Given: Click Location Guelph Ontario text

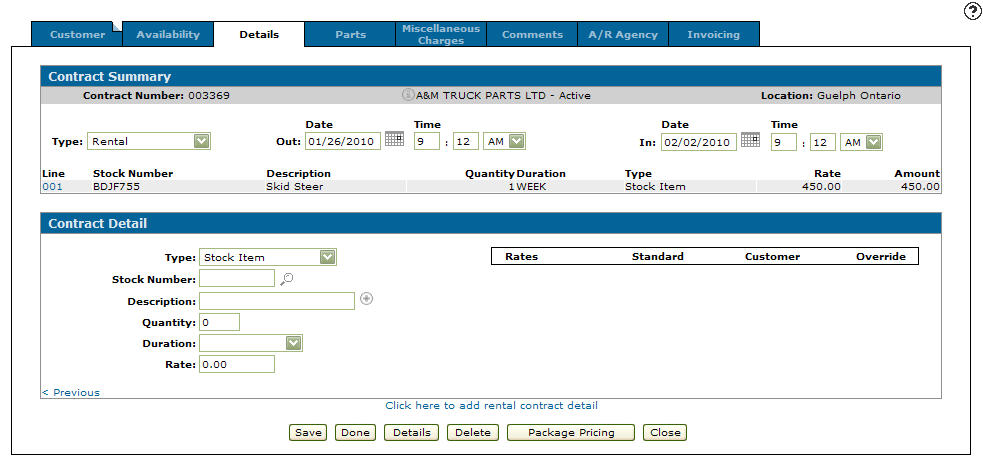Looking at the screenshot, I should tap(831, 96).
